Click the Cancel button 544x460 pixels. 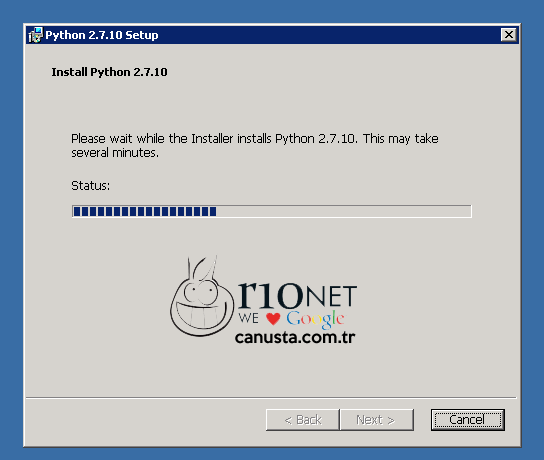click(x=467, y=420)
